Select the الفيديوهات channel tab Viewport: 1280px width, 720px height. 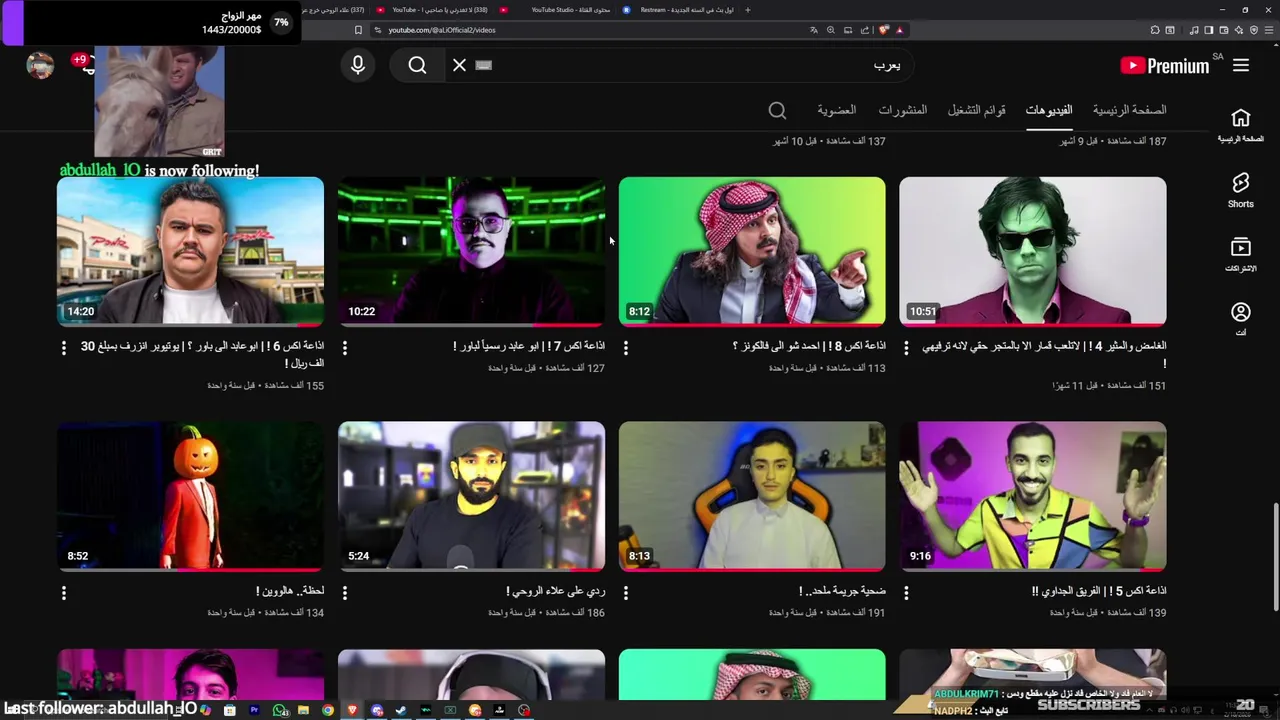click(x=1049, y=110)
